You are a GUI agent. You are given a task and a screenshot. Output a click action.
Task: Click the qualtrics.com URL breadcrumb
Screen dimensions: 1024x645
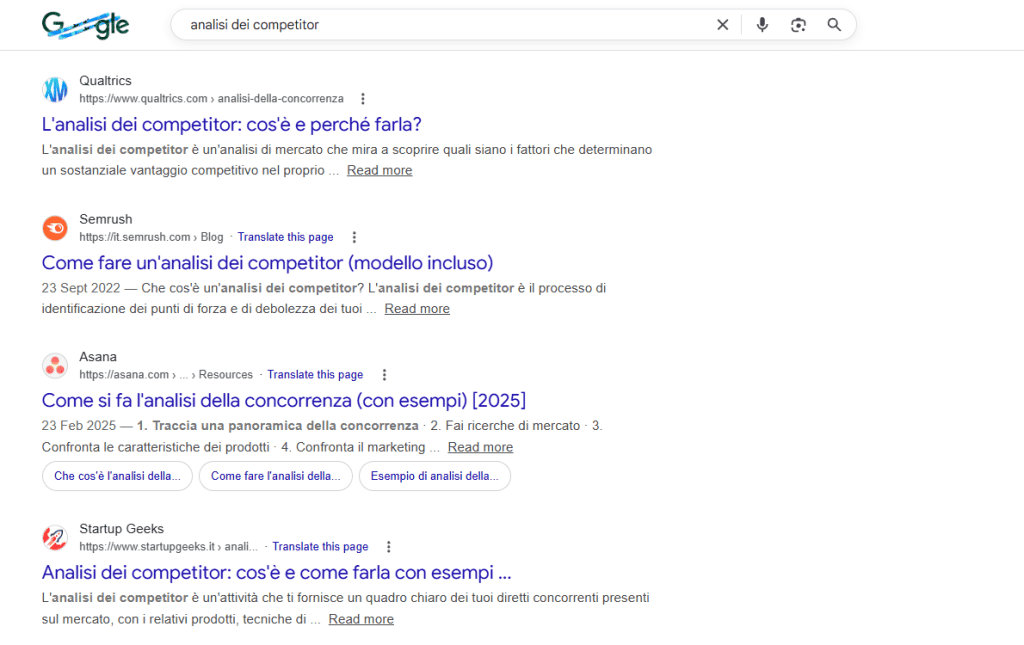point(211,99)
